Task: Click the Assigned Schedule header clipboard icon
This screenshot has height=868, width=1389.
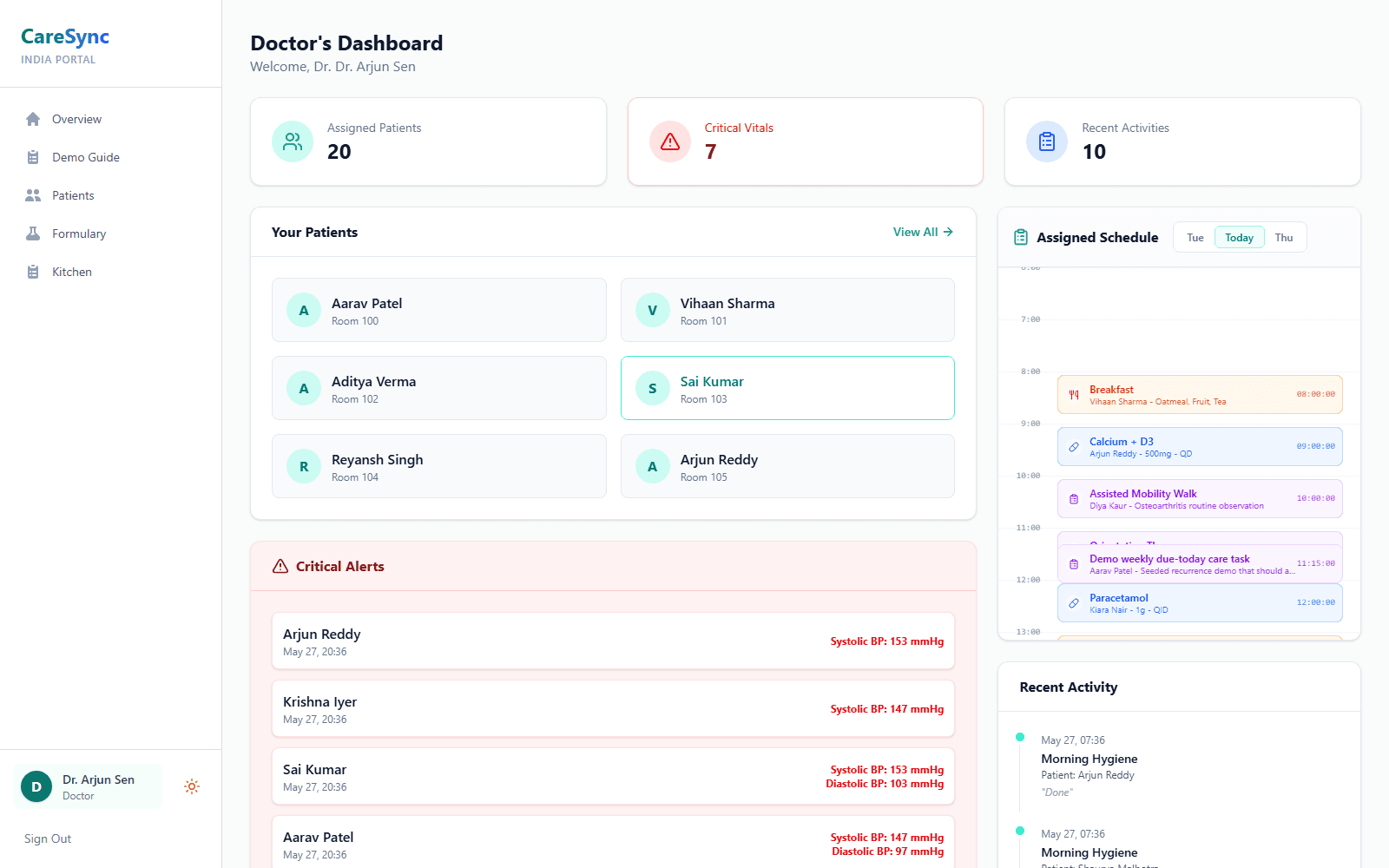Action: (x=1021, y=237)
